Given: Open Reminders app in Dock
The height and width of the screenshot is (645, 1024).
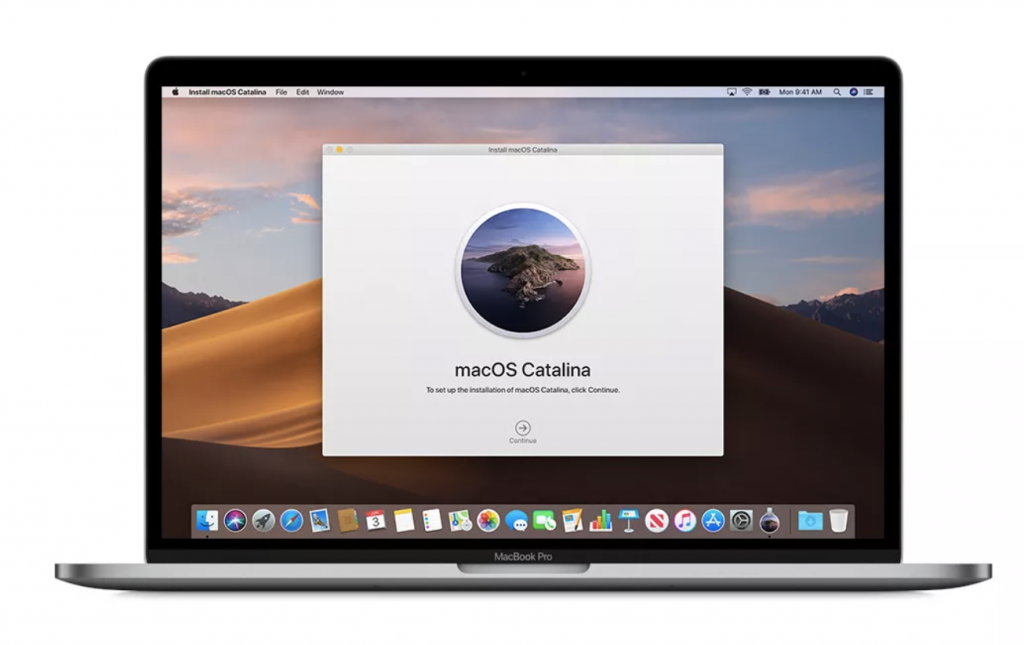Looking at the screenshot, I should click(432, 520).
